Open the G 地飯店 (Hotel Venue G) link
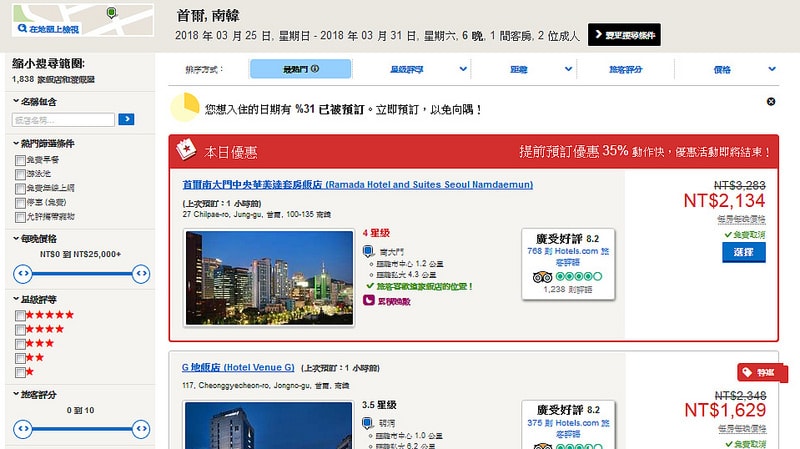800x449 pixels. (238, 367)
